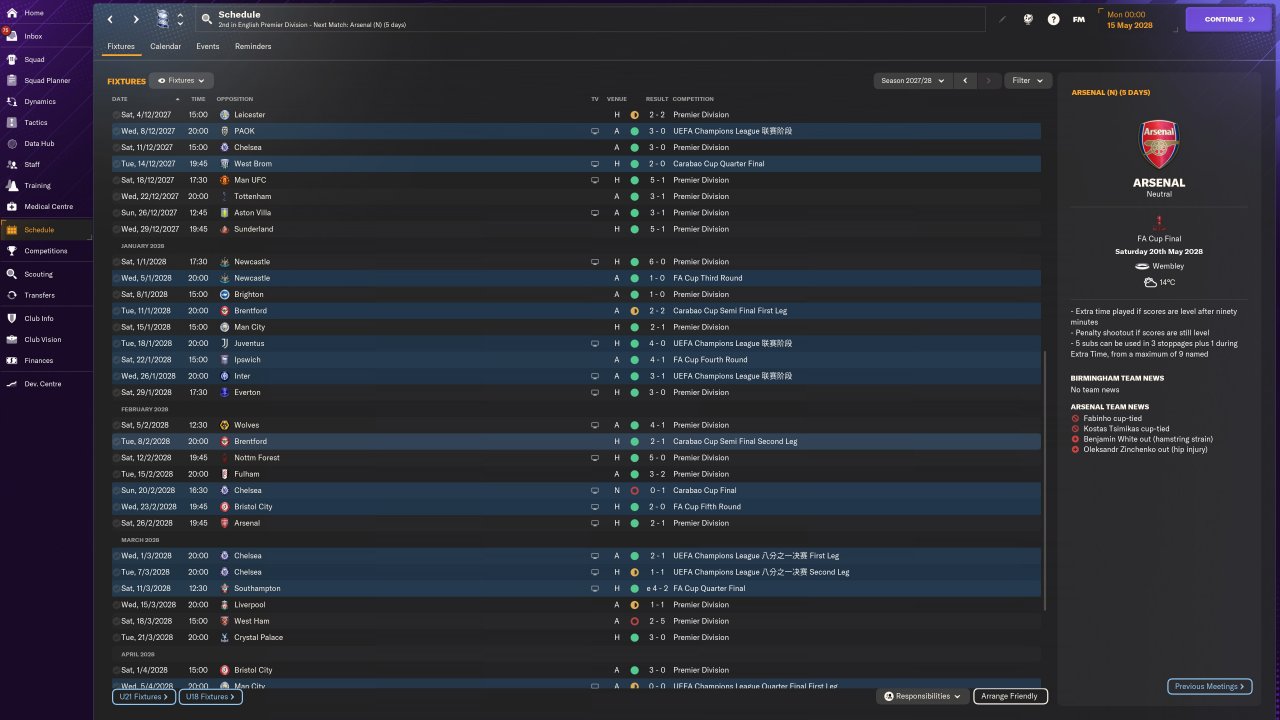Click the pencil edit icon in the top bar
The height and width of the screenshot is (720, 1280).
click(1003, 19)
